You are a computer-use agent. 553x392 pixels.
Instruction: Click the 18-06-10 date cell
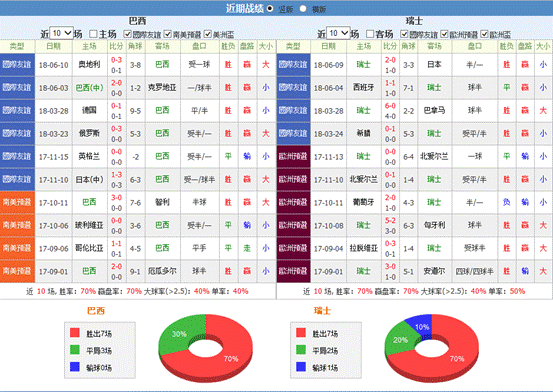[54, 65]
